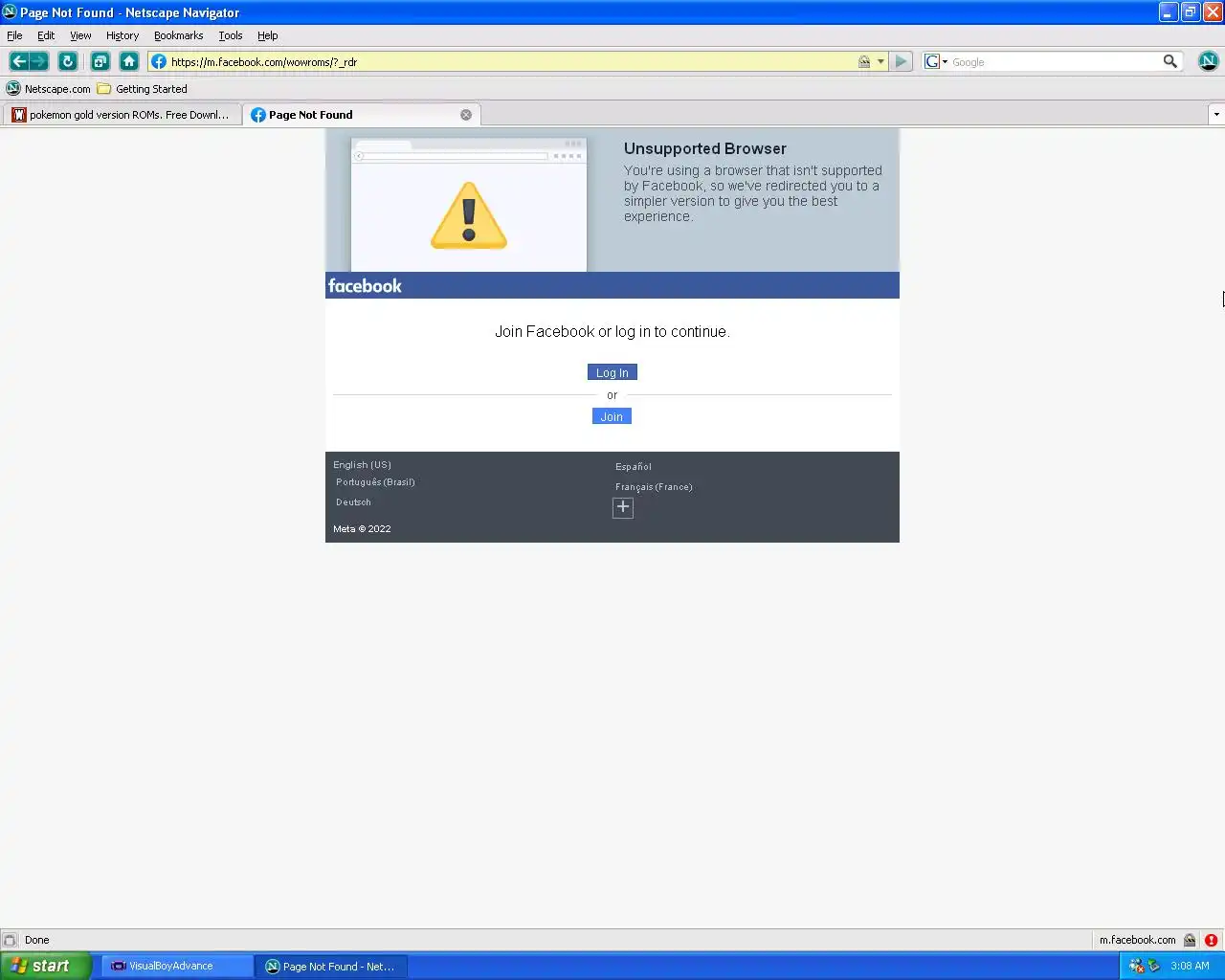This screenshot has width=1225, height=980.
Task: Reload the page with the refresh icon
Action: 68,61
